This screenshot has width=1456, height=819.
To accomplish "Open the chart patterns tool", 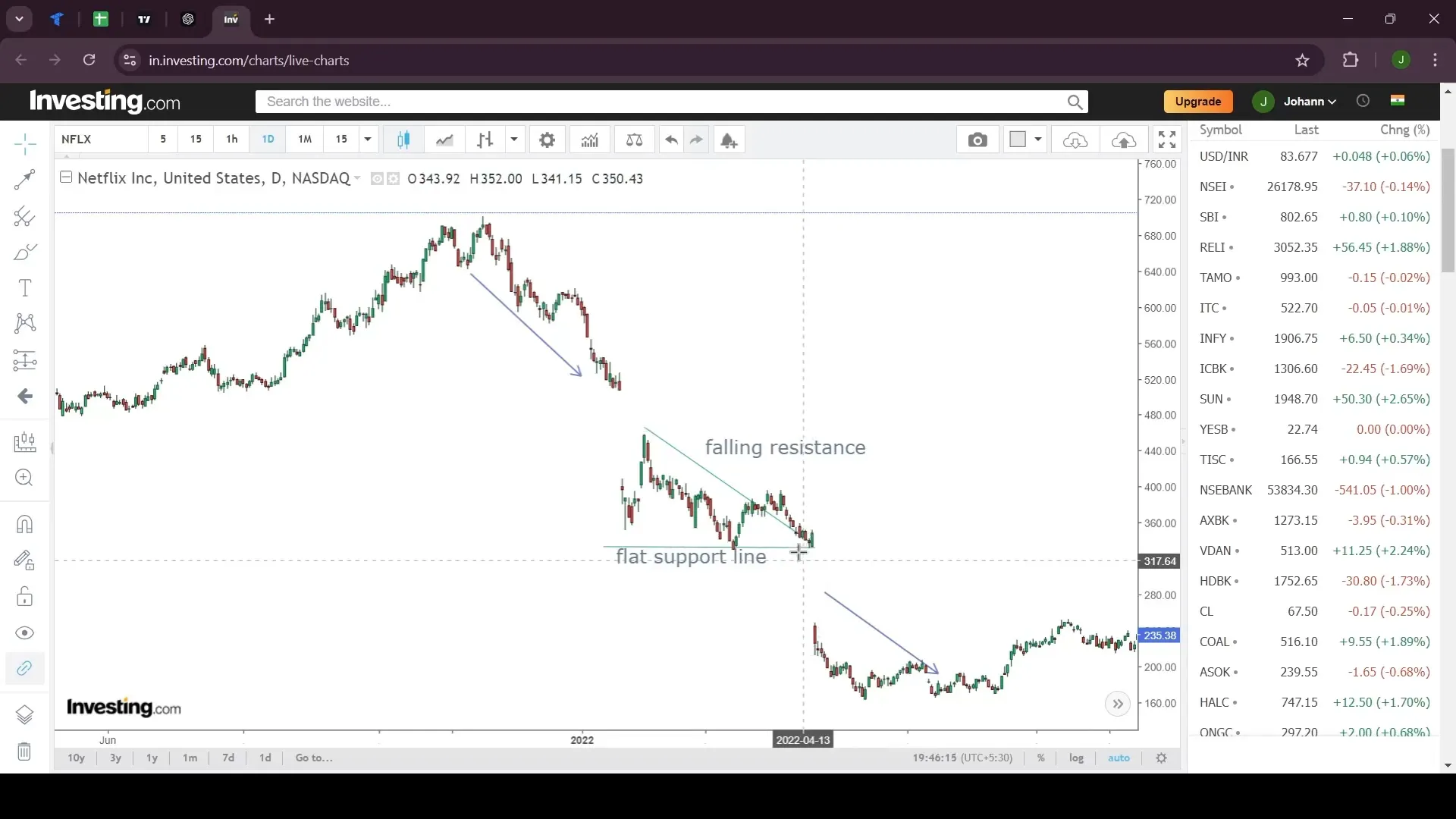I will 25,324.
